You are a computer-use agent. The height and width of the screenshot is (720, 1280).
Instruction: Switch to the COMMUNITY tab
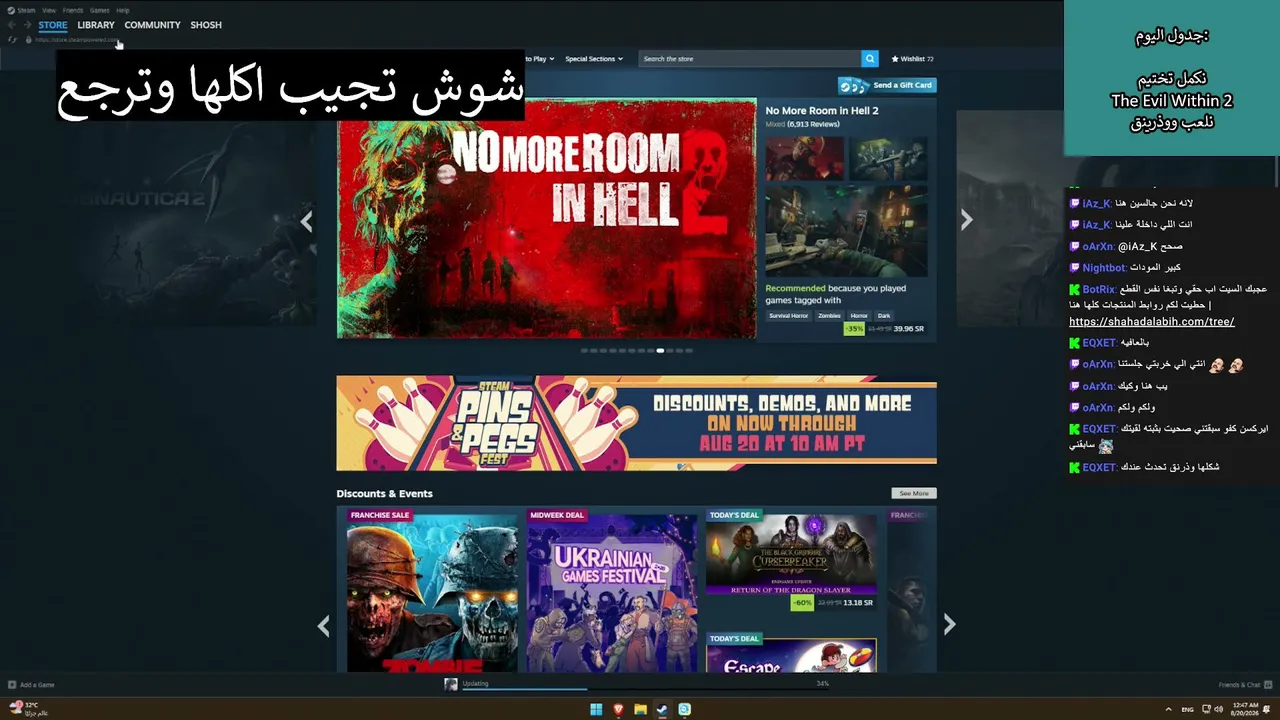click(x=152, y=25)
